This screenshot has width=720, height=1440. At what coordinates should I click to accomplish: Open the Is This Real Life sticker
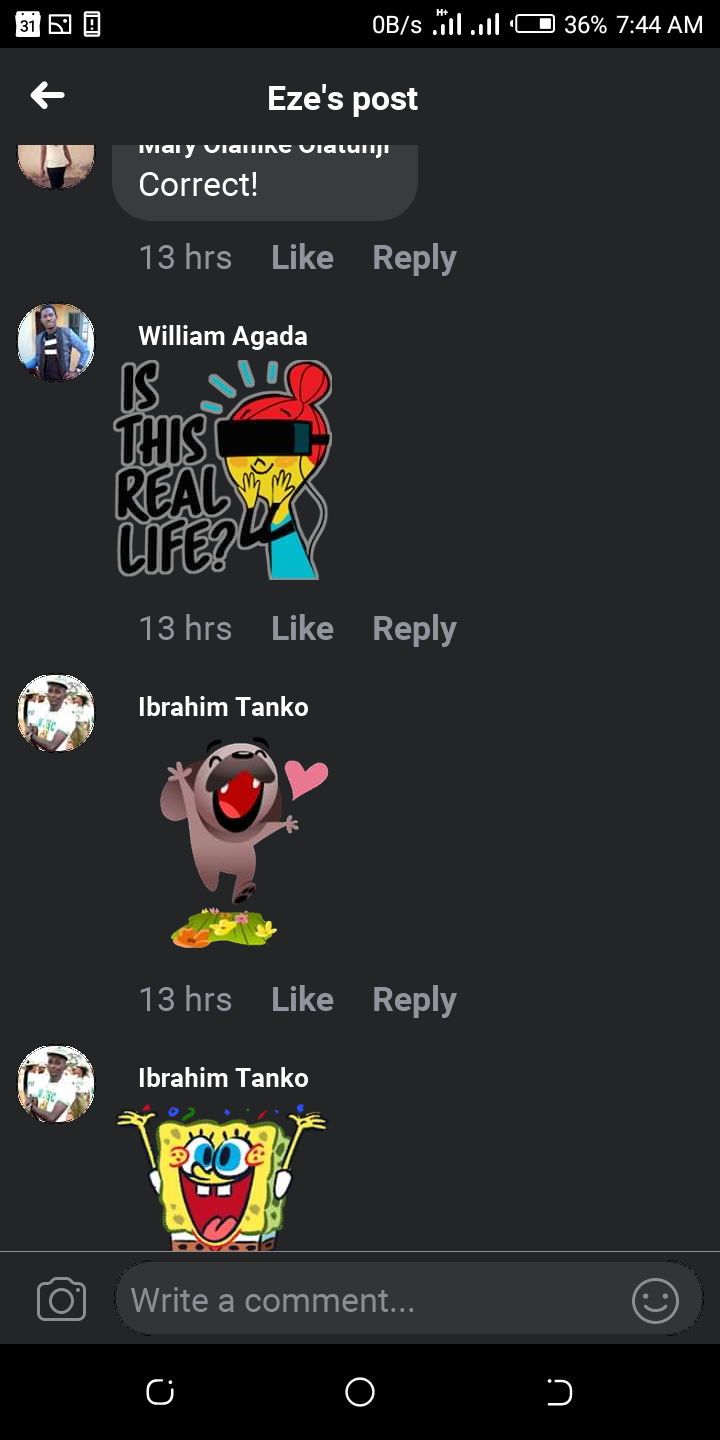pos(223,470)
